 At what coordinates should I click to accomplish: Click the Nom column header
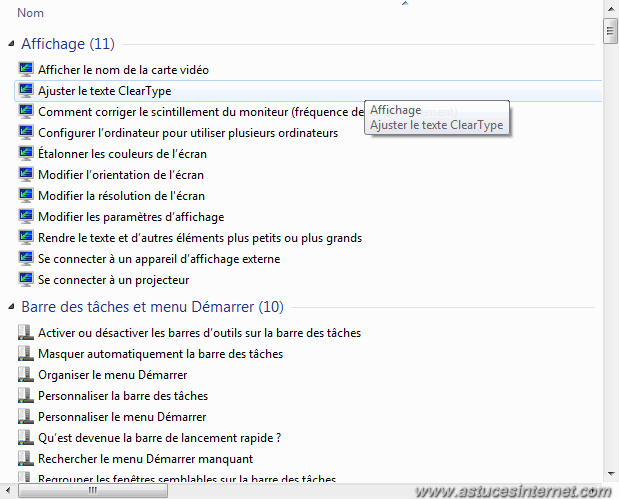30,13
